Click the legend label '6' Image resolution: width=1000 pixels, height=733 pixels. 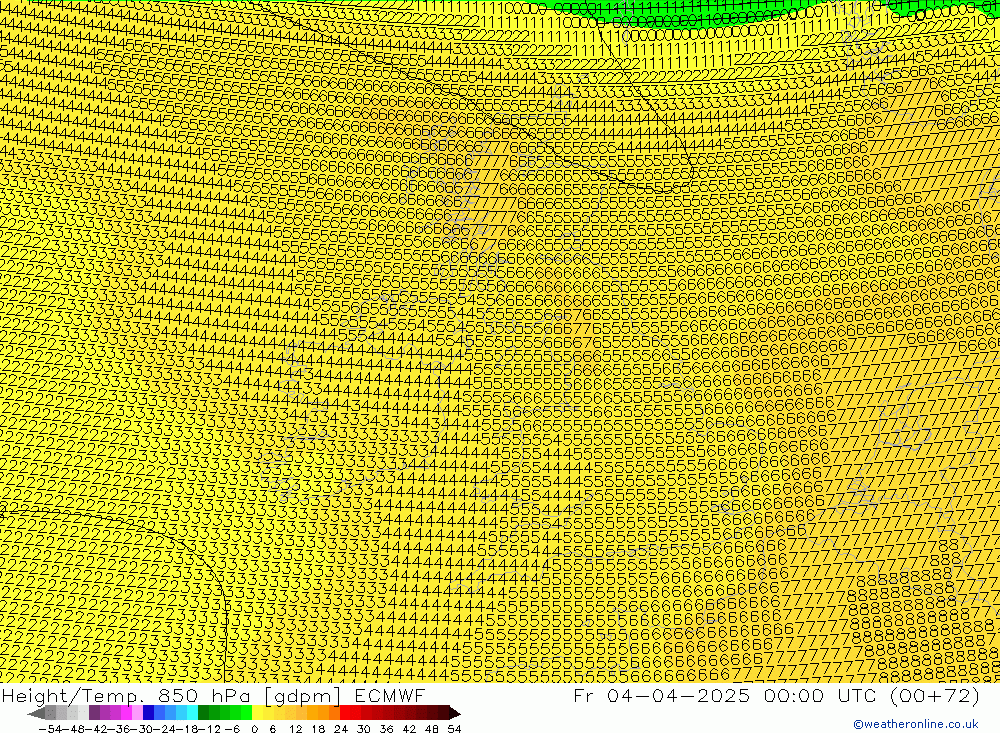click(273, 729)
